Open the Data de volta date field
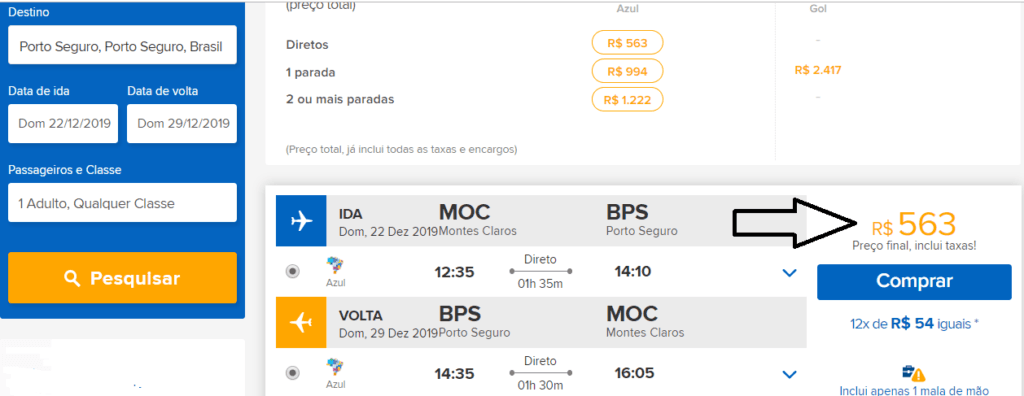The width and height of the screenshot is (1024, 396). pos(182,124)
